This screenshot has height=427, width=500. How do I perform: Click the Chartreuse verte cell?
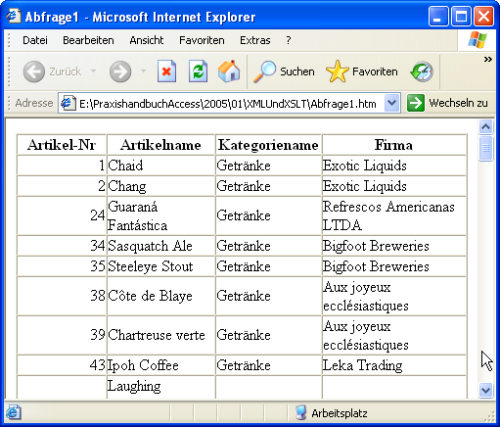click(161, 335)
